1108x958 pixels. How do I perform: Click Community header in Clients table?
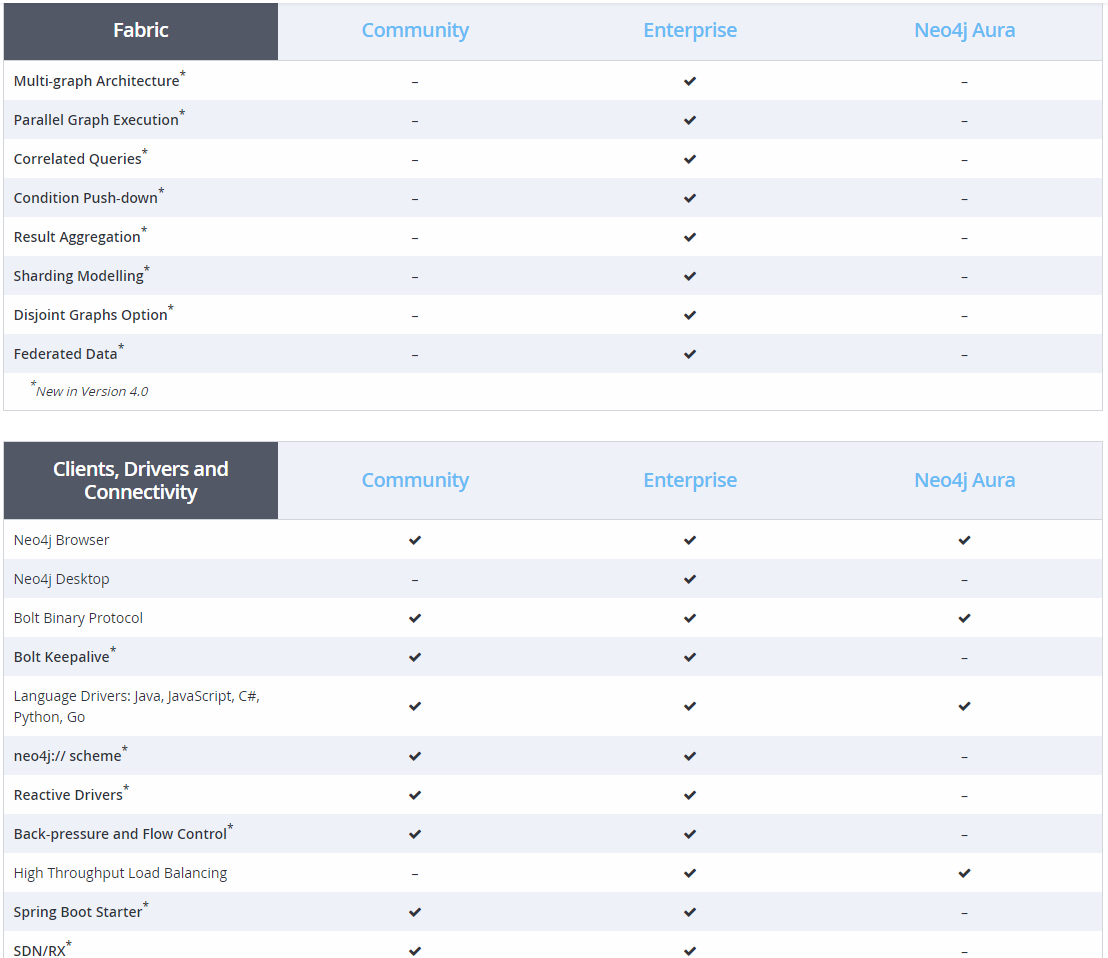pos(415,480)
